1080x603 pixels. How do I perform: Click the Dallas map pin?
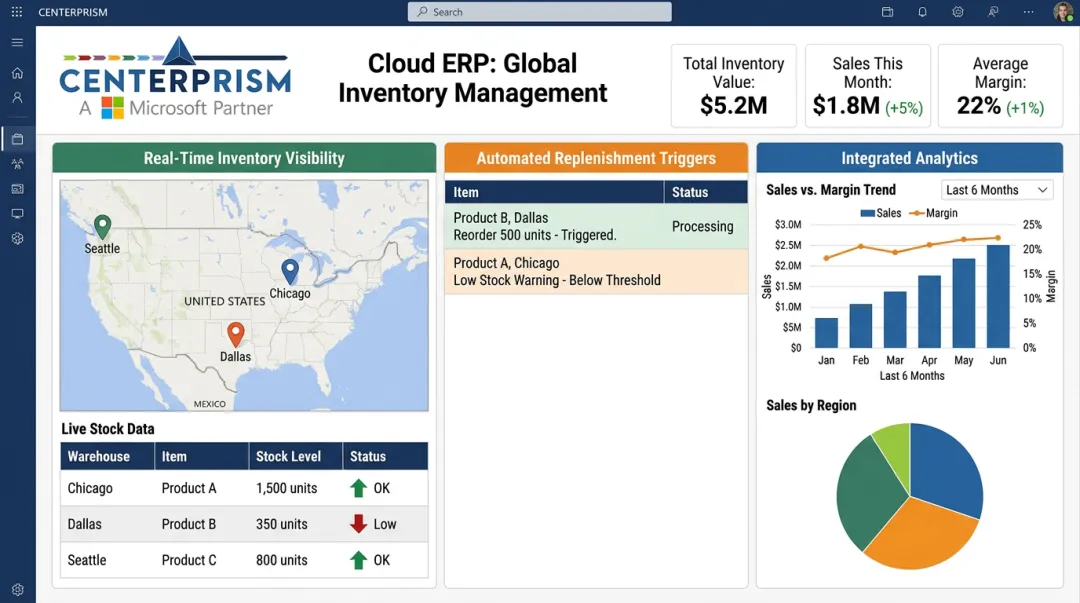[x=236, y=334]
